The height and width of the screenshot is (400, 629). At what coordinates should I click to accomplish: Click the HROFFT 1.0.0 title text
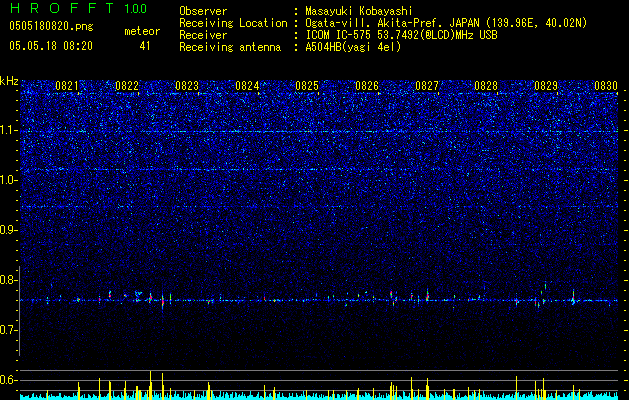click(x=79, y=8)
